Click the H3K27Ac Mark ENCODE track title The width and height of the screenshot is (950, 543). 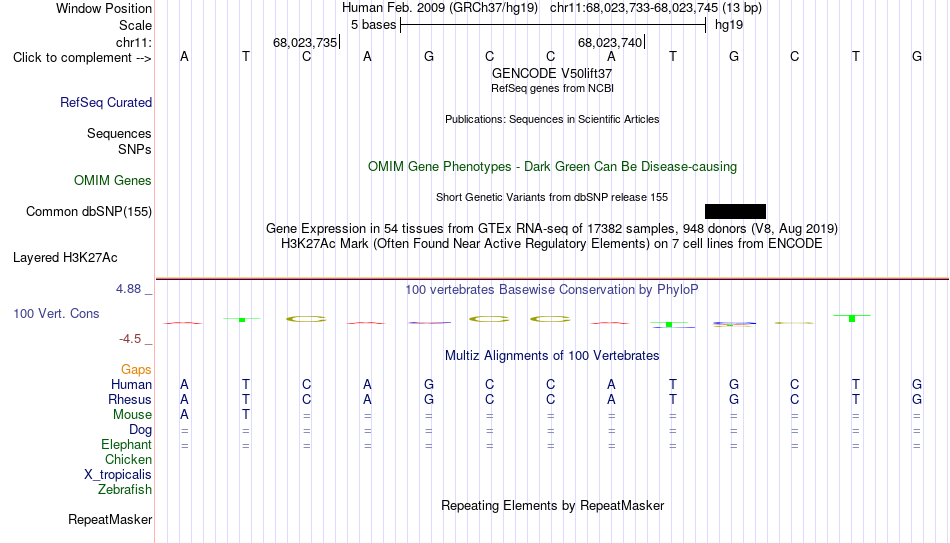click(x=552, y=244)
